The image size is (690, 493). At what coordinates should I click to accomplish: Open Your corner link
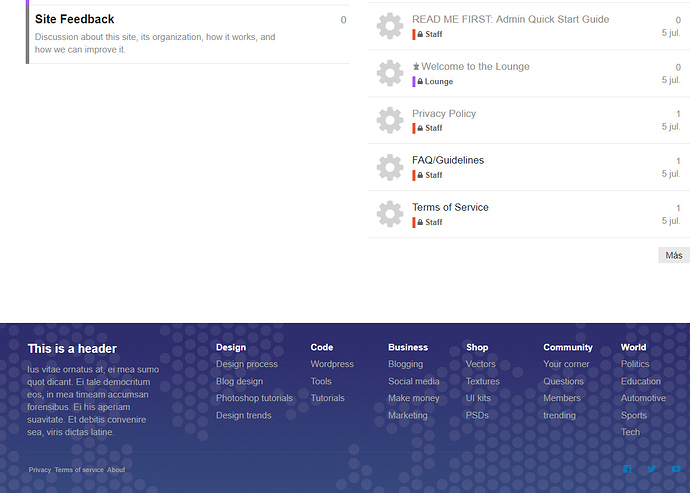566,364
